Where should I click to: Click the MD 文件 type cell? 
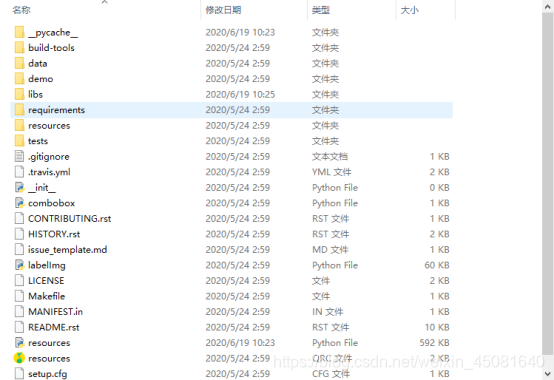(x=330, y=250)
